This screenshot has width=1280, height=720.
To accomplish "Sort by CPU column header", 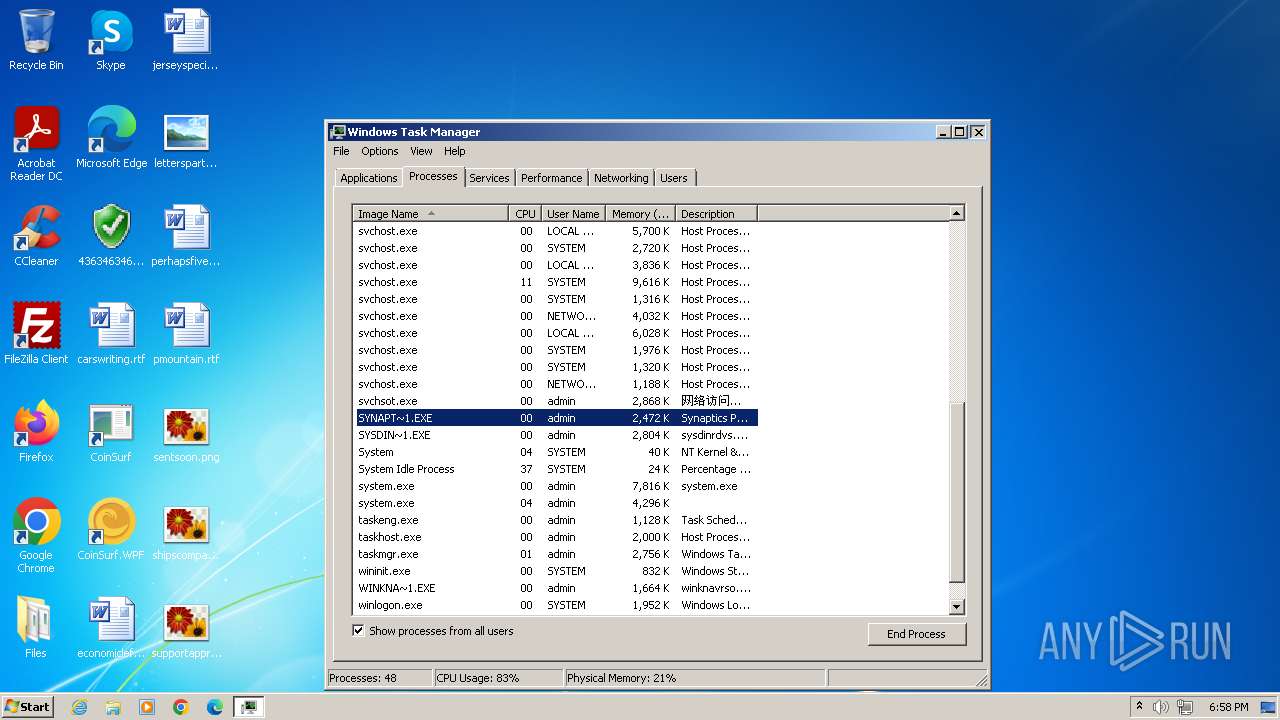I will pos(525,214).
